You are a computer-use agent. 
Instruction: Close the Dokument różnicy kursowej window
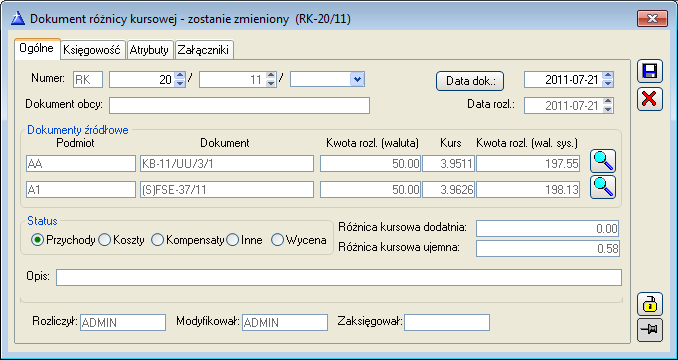tap(652, 19)
